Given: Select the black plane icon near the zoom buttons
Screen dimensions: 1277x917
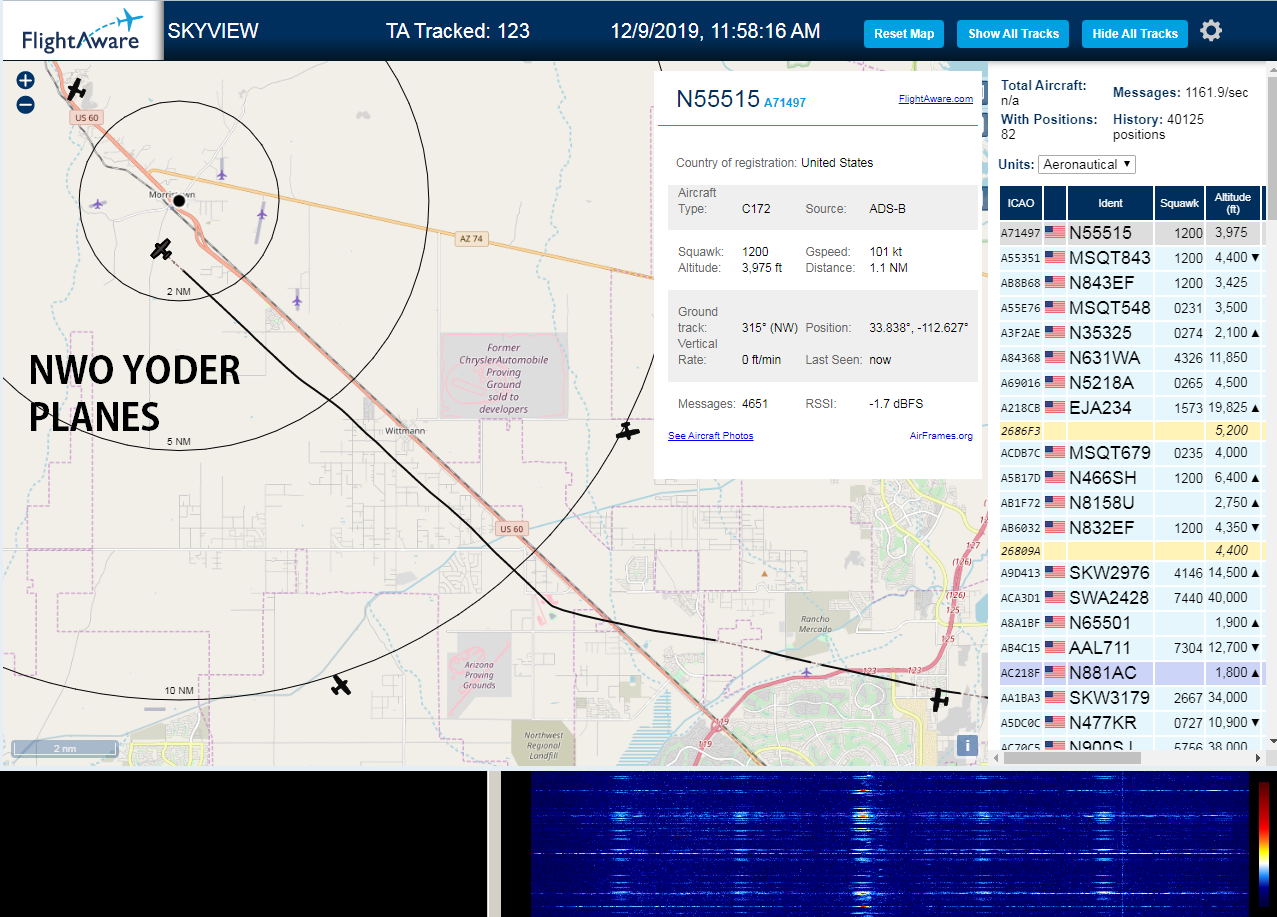Looking at the screenshot, I should 76,89.
